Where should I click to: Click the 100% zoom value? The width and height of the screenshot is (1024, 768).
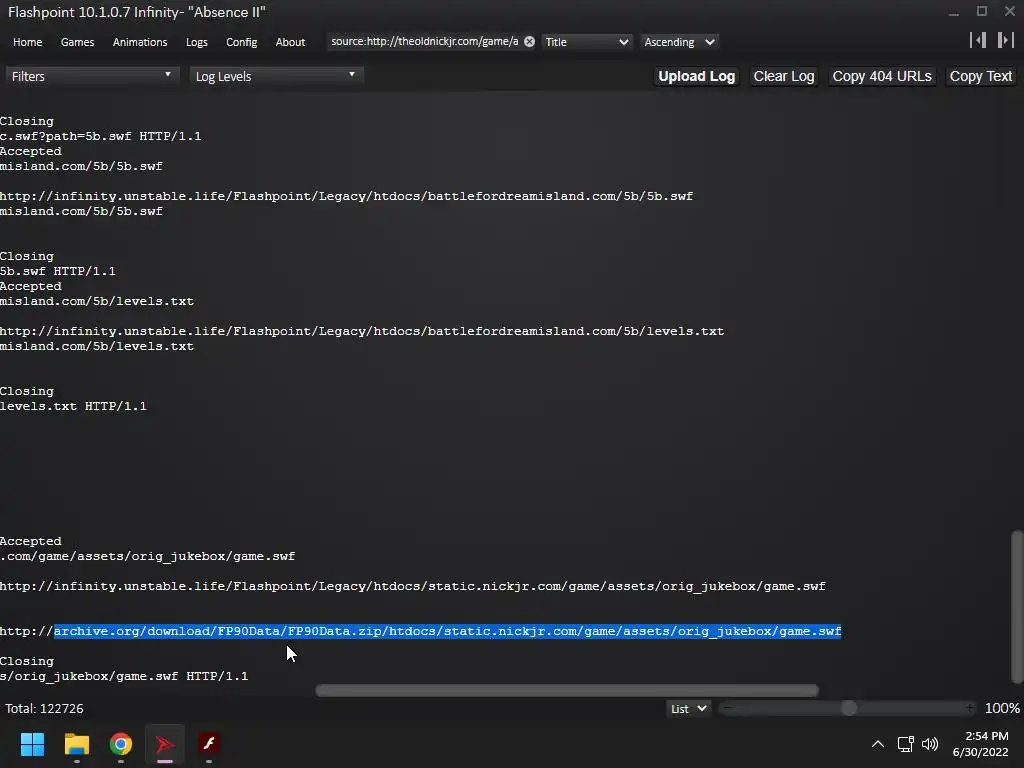(1002, 708)
